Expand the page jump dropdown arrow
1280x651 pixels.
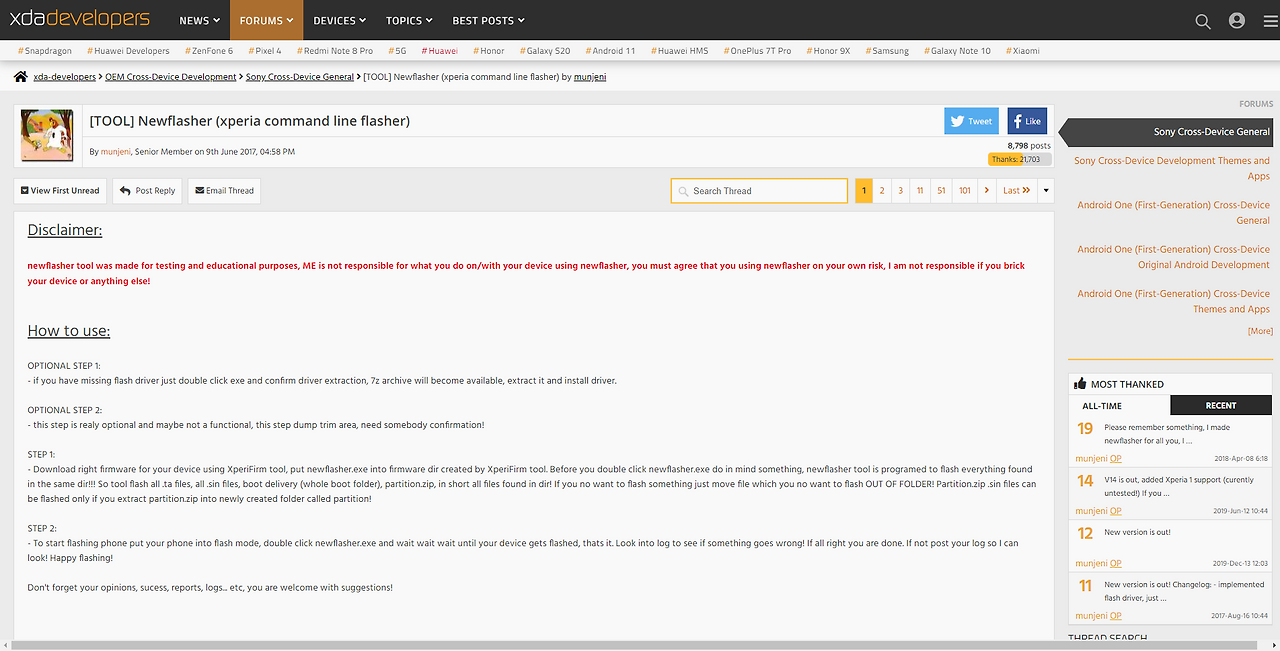tap(1046, 190)
